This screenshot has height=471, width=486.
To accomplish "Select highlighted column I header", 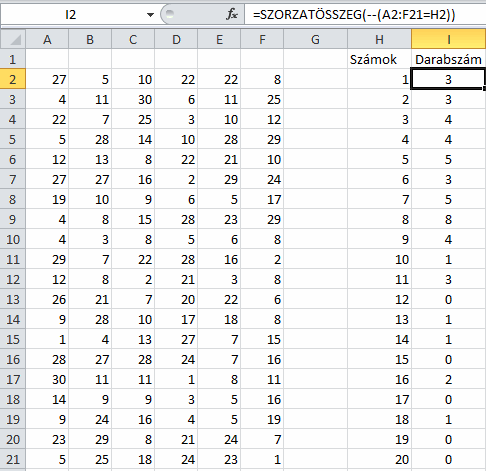I will [448, 39].
